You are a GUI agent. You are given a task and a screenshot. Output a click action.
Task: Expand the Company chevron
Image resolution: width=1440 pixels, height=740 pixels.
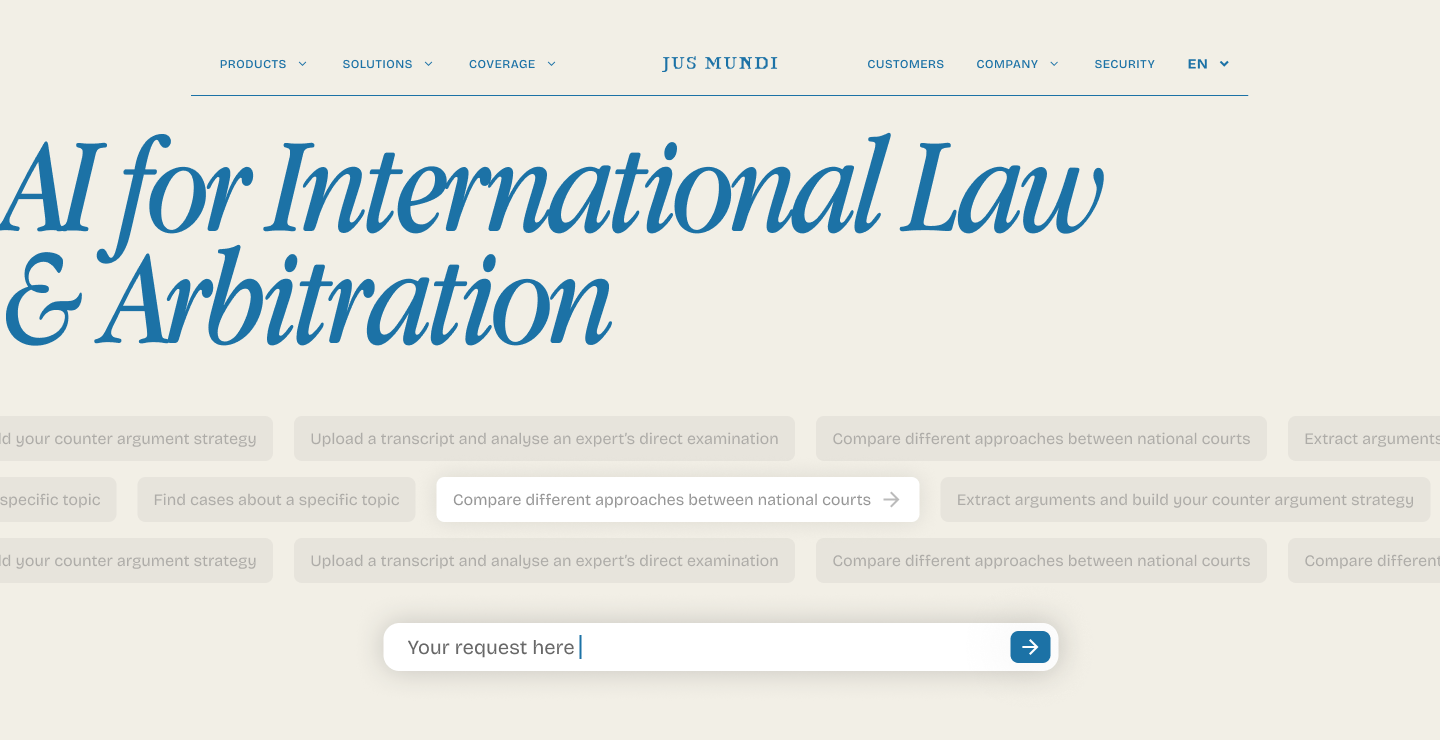[1054, 64]
